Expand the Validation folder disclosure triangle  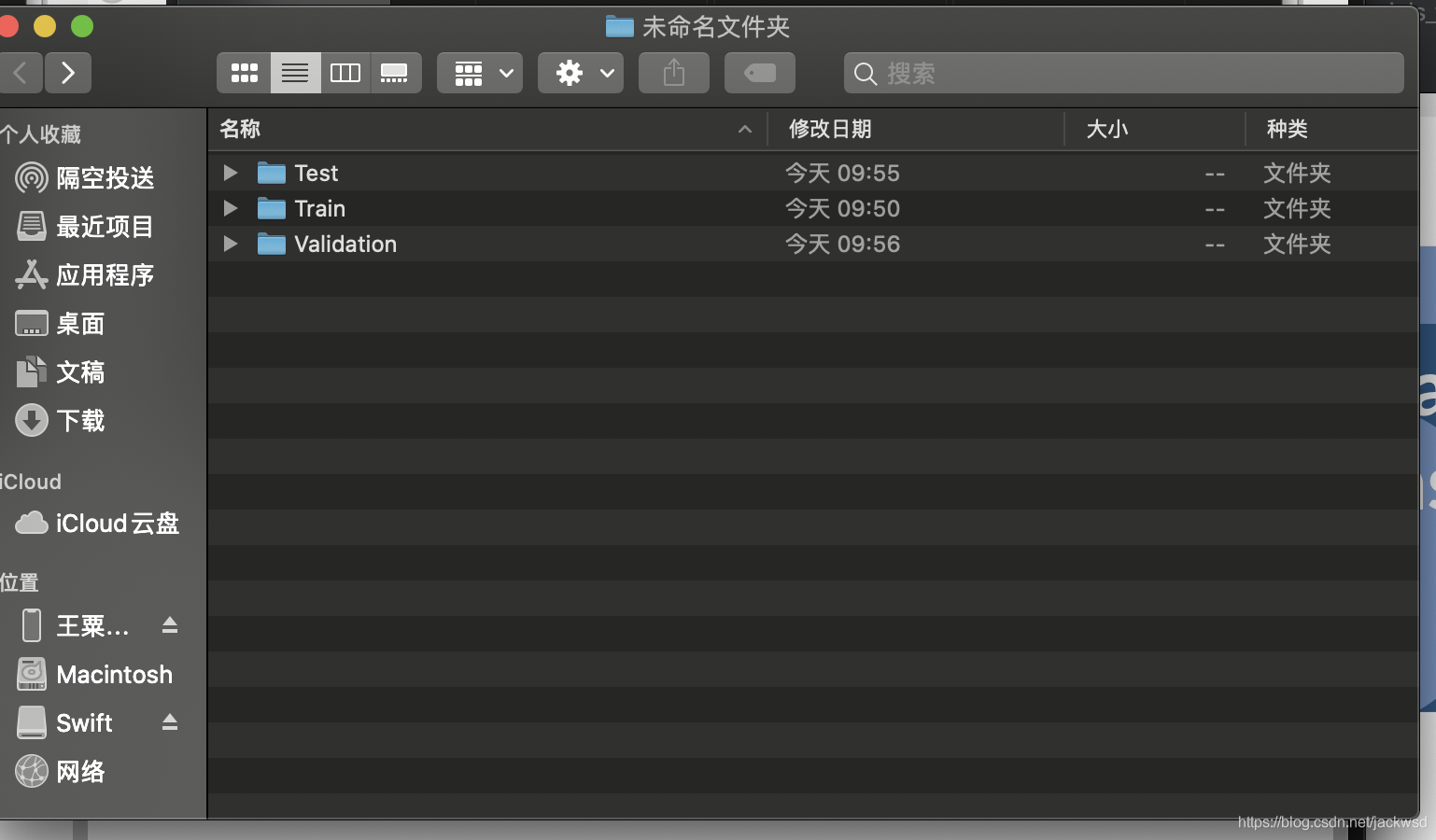(230, 244)
